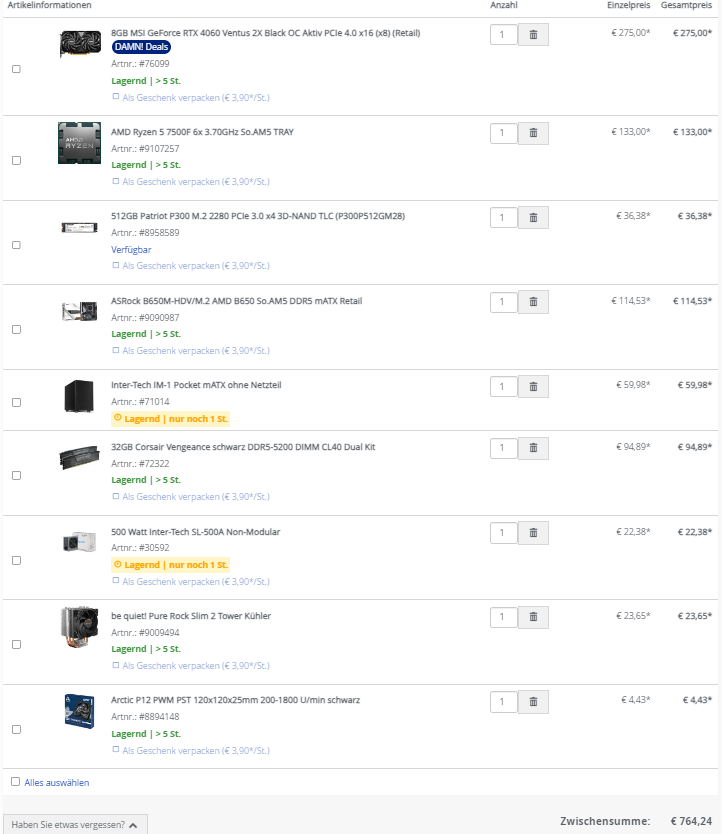The height and width of the screenshot is (834, 722).
Task: Delete the MSI GeForce RTX 4060 item
Action: tap(533, 35)
